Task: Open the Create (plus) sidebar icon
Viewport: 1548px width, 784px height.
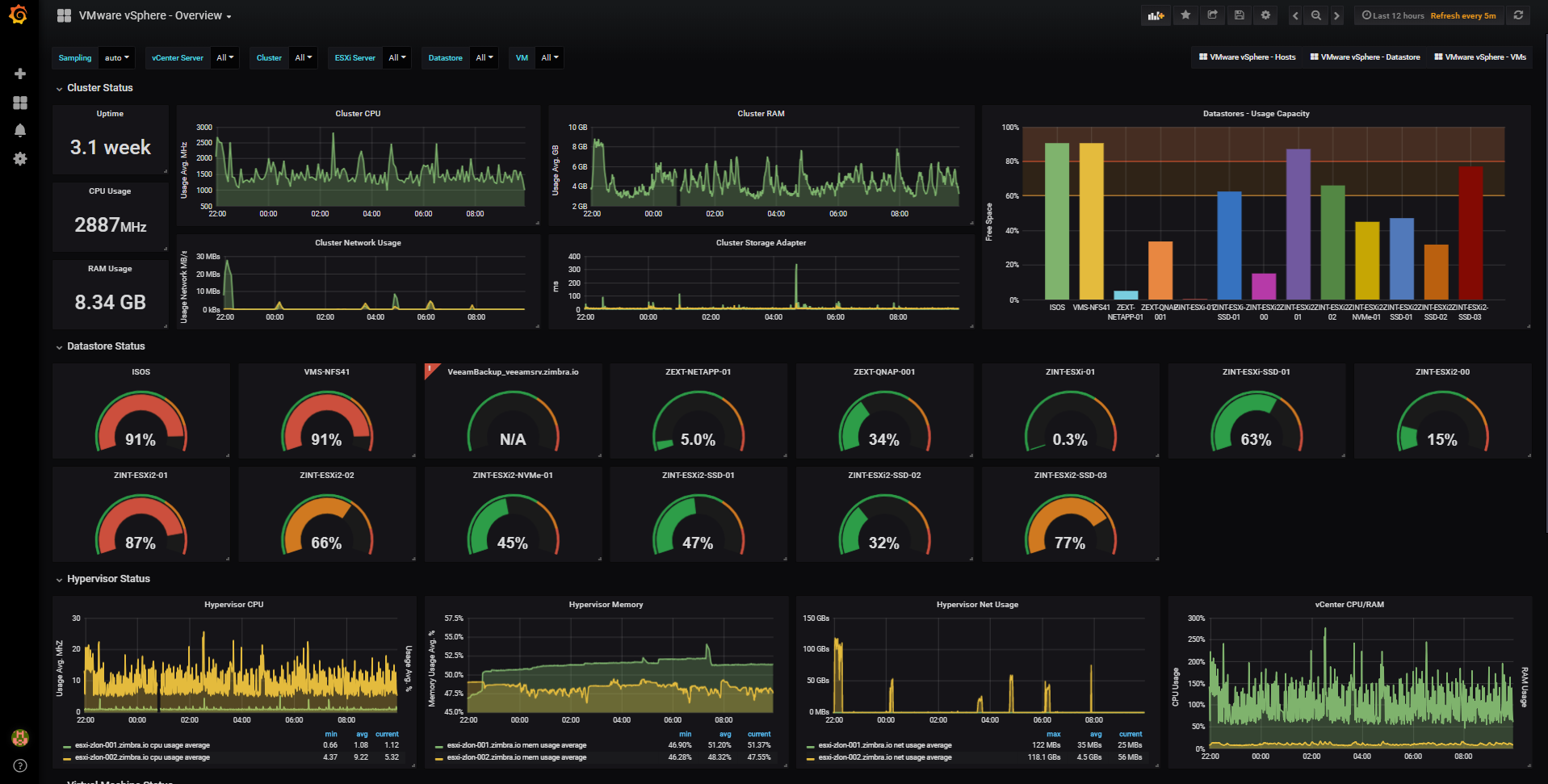Action: click(19, 73)
